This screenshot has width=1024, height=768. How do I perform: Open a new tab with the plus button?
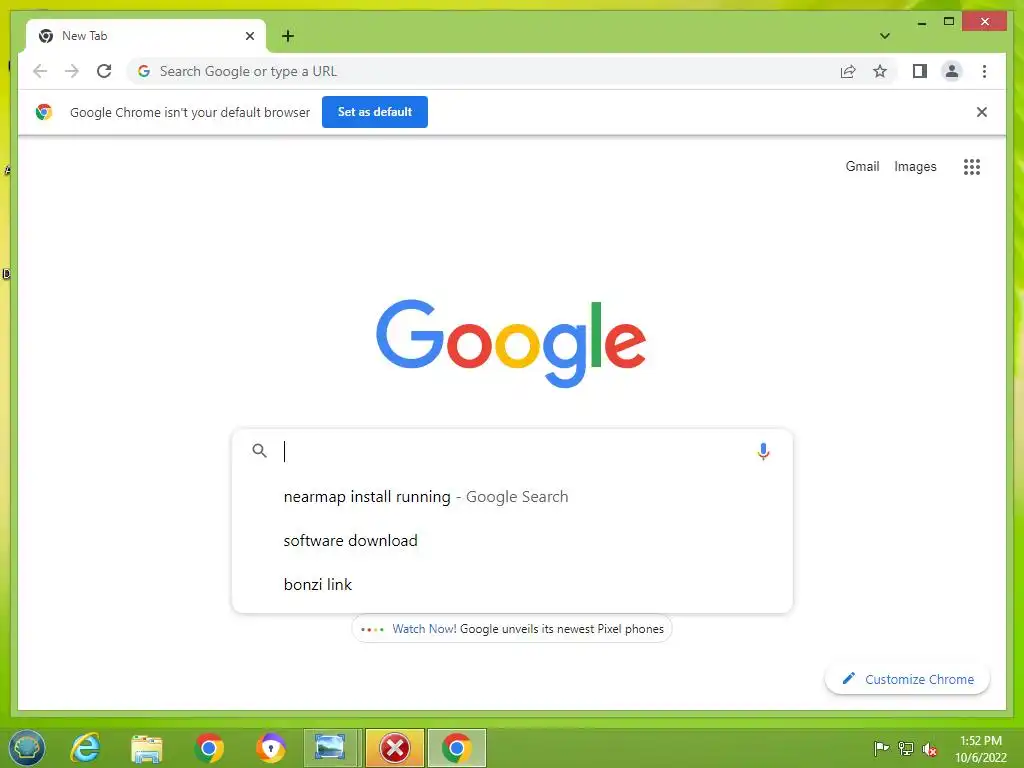(x=288, y=36)
